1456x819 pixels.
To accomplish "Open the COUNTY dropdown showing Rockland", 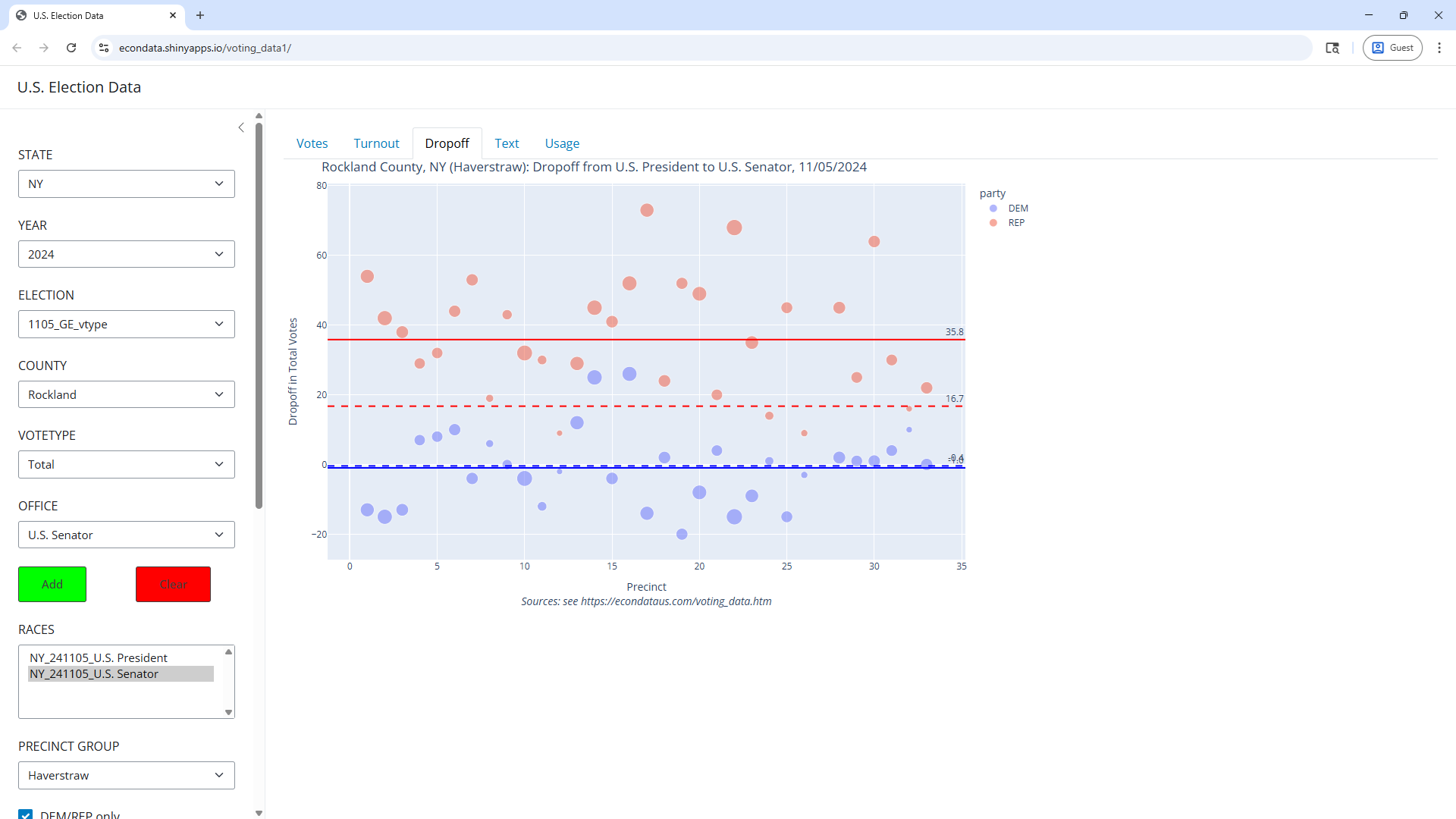I will (x=127, y=394).
